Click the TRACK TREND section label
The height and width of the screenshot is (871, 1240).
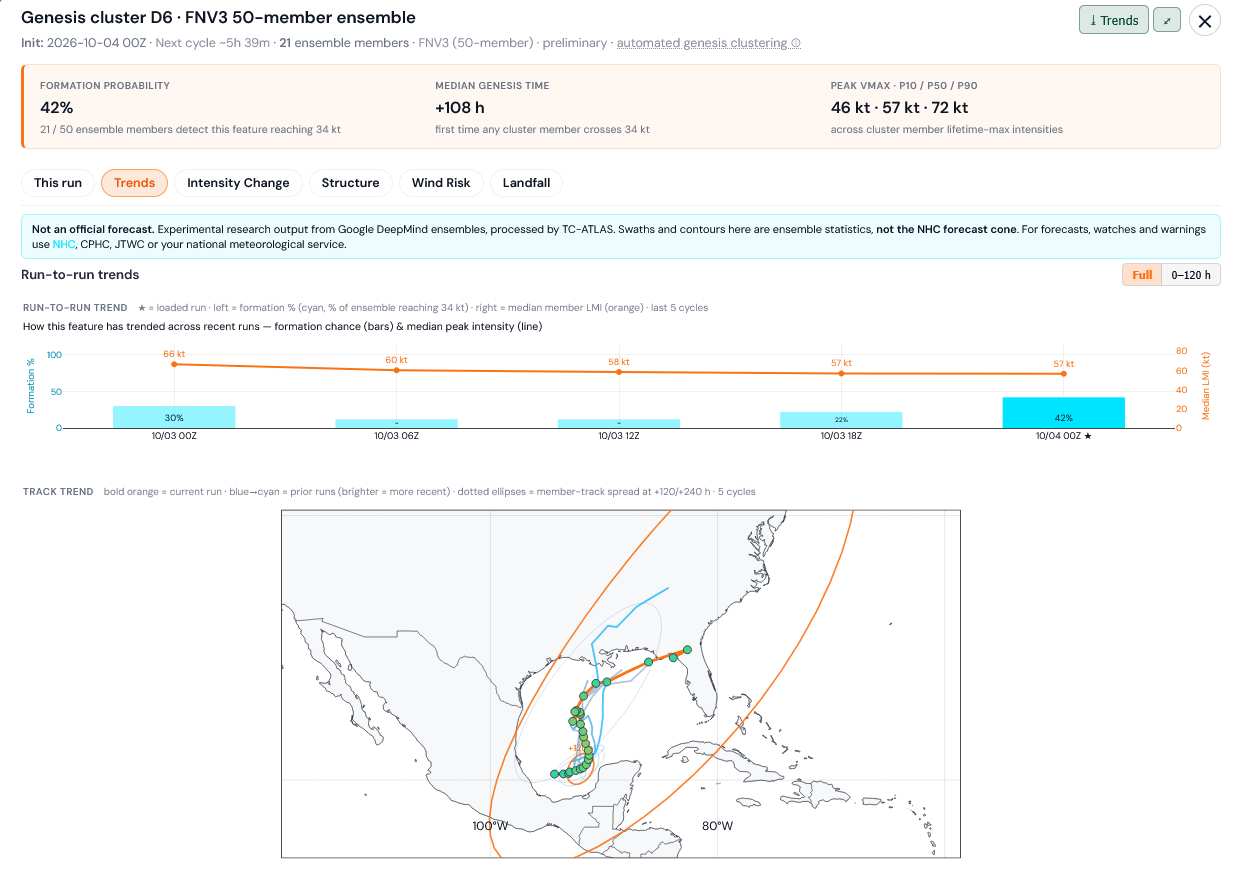tap(58, 491)
